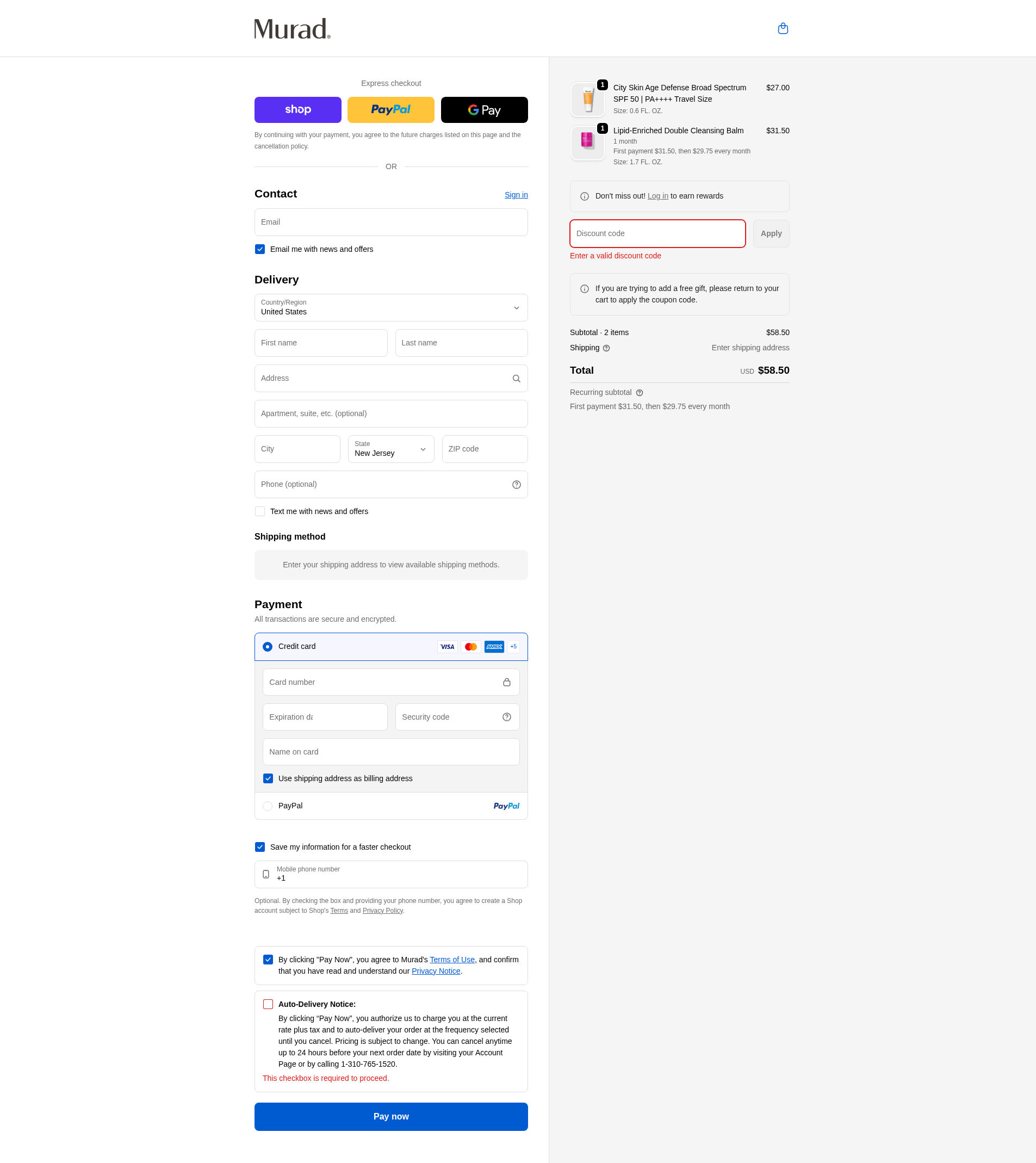Image resolution: width=1036 pixels, height=1163 pixels.
Task: Pay with the Shop express button
Action: 297,110
